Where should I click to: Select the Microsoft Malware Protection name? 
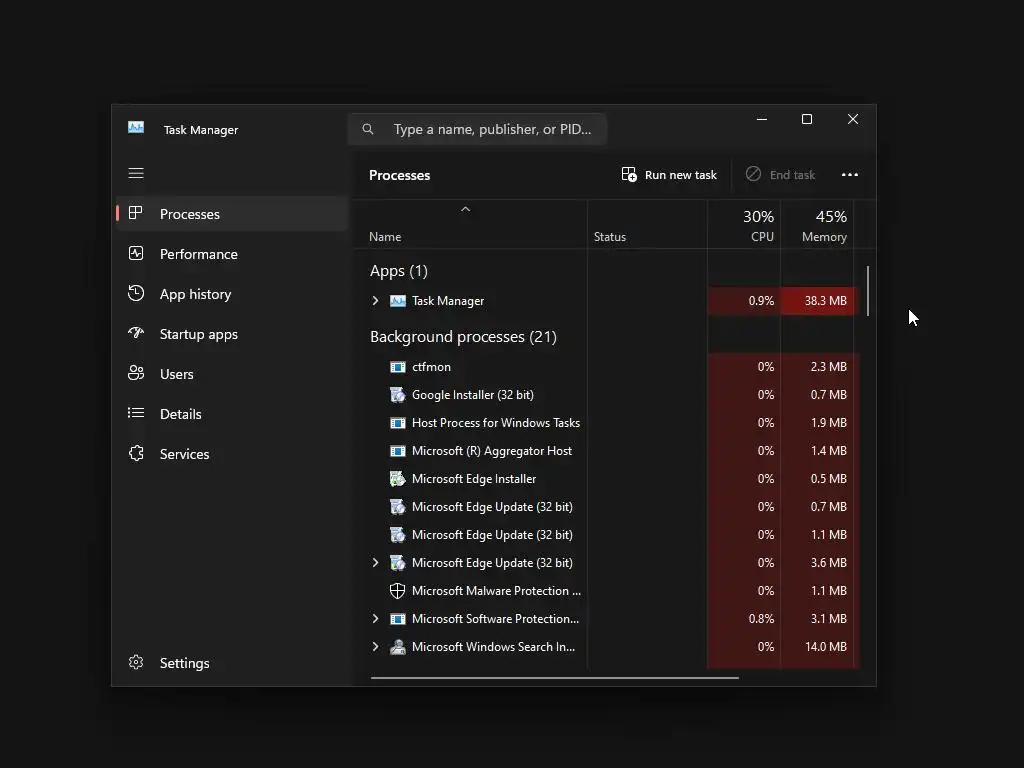coord(496,591)
